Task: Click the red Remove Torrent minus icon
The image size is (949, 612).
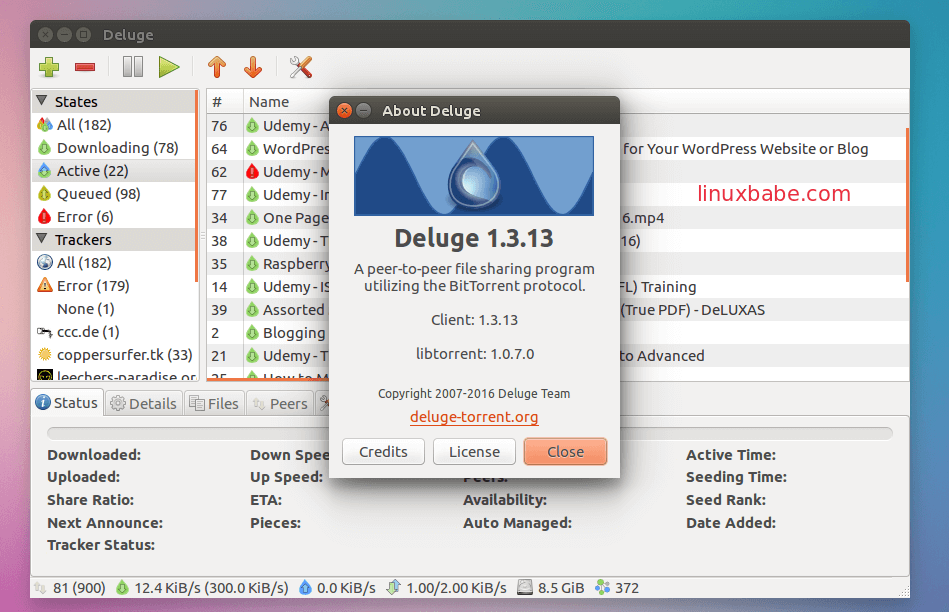Action: (x=85, y=67)
